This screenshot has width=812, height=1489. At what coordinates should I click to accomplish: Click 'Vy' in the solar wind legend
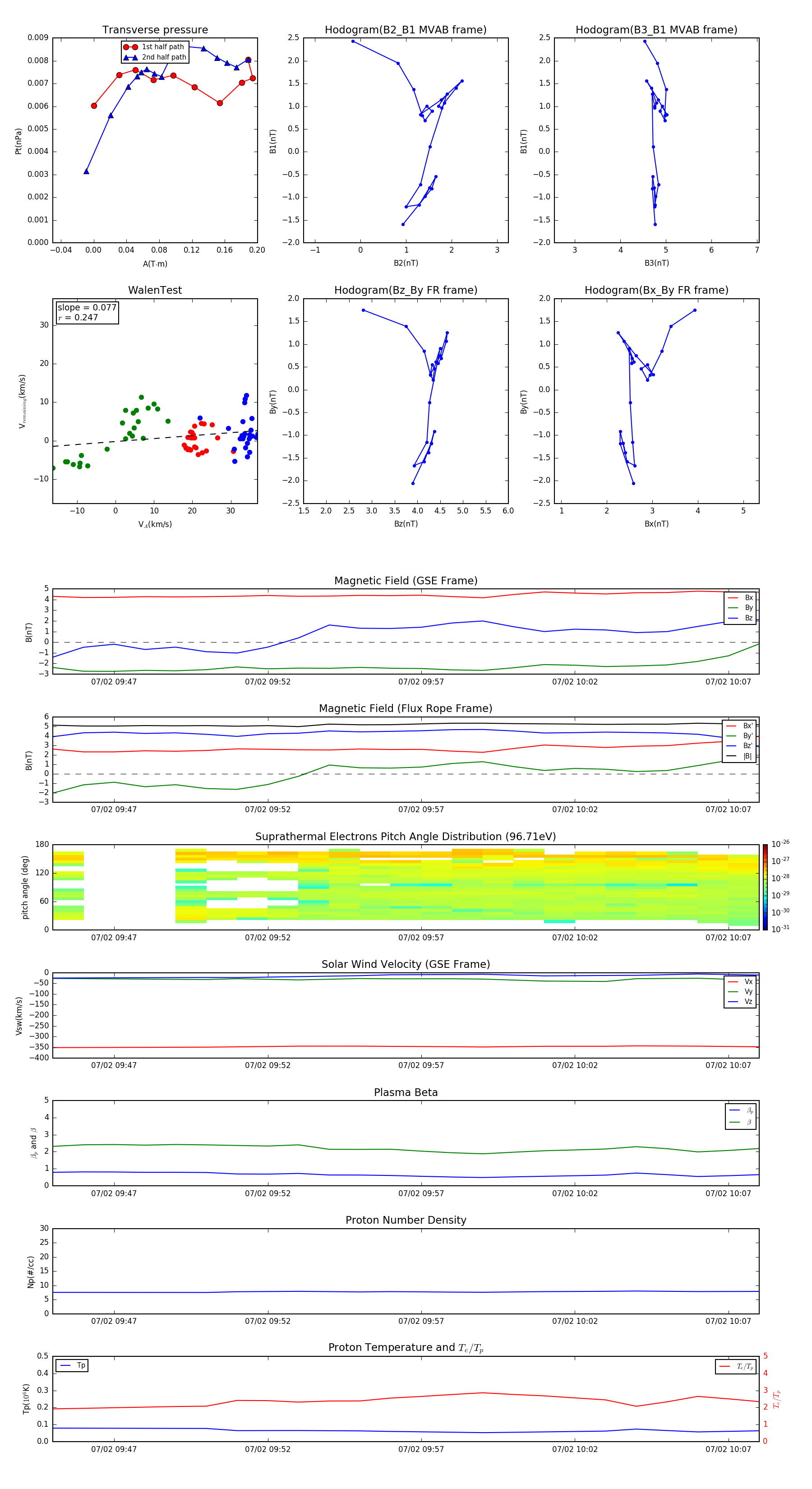pyautogui.click(x=748, y=992)
